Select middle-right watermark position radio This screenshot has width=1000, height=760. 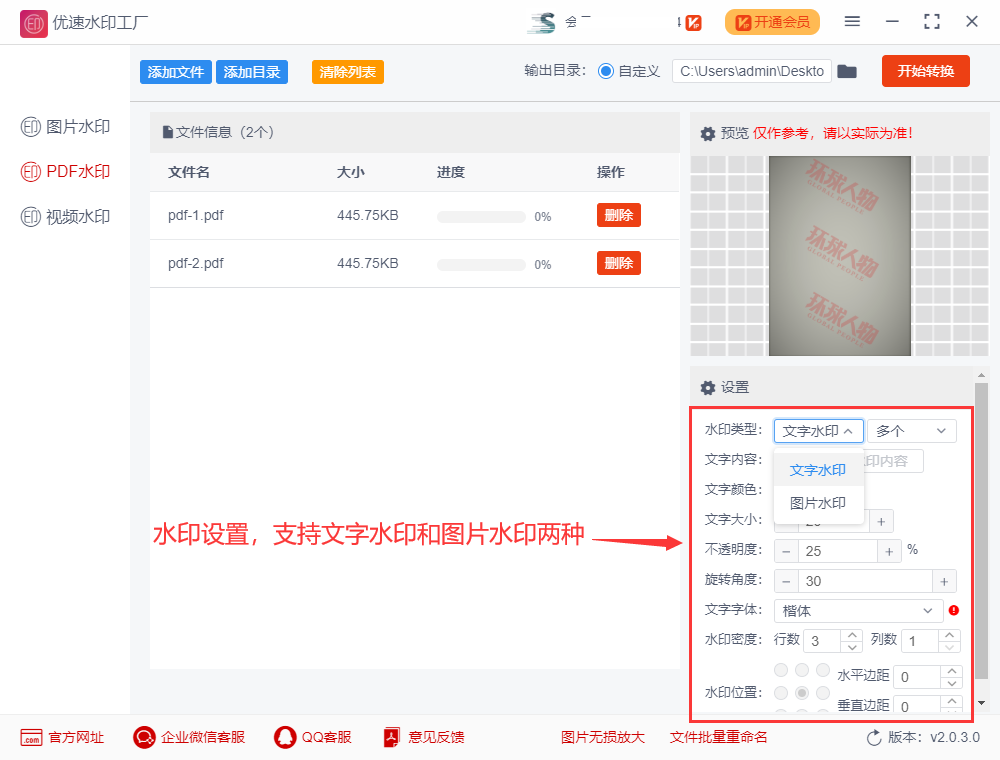(x=823, y=693)
